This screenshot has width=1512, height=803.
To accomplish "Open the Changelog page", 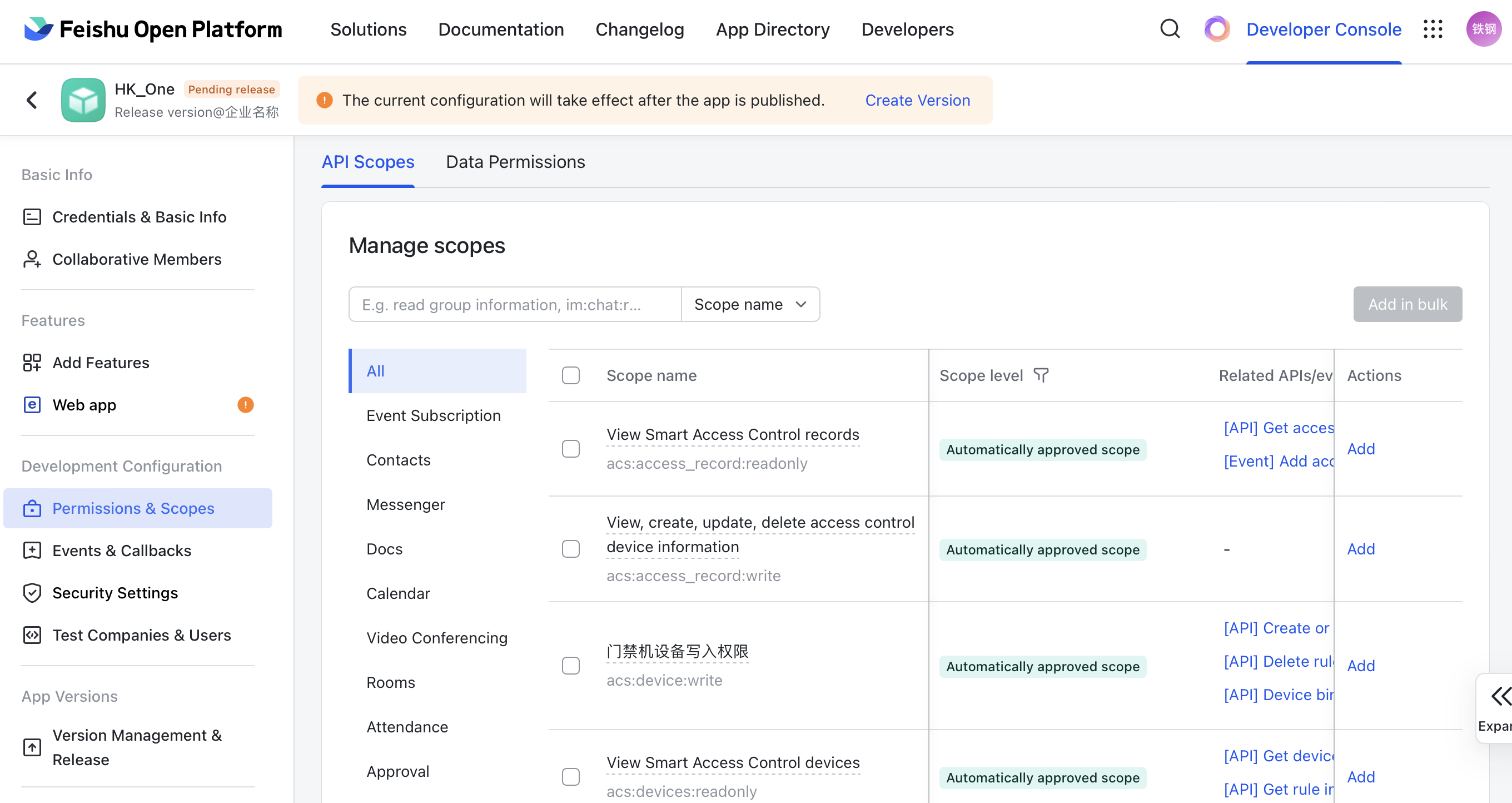I will pyautogui.click(x=640, y=29).
